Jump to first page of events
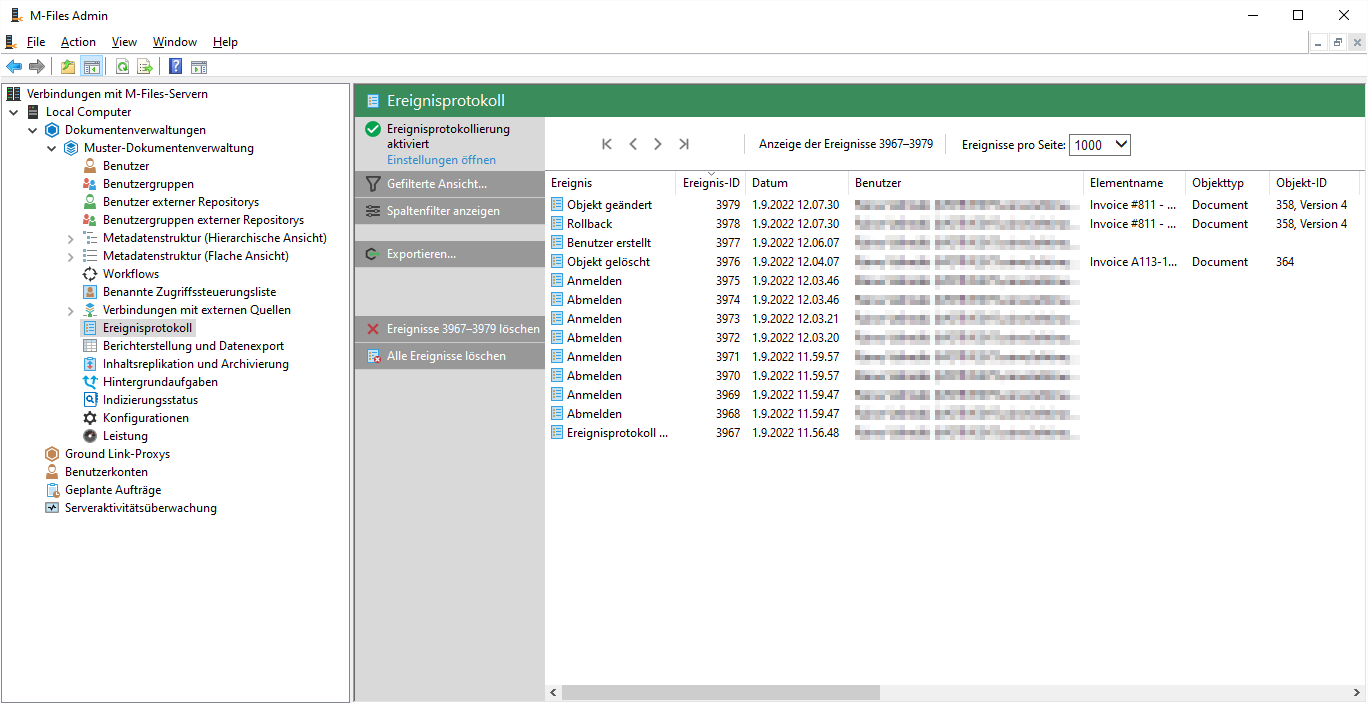Viewport: 1368px width, 703px height. 607,144
